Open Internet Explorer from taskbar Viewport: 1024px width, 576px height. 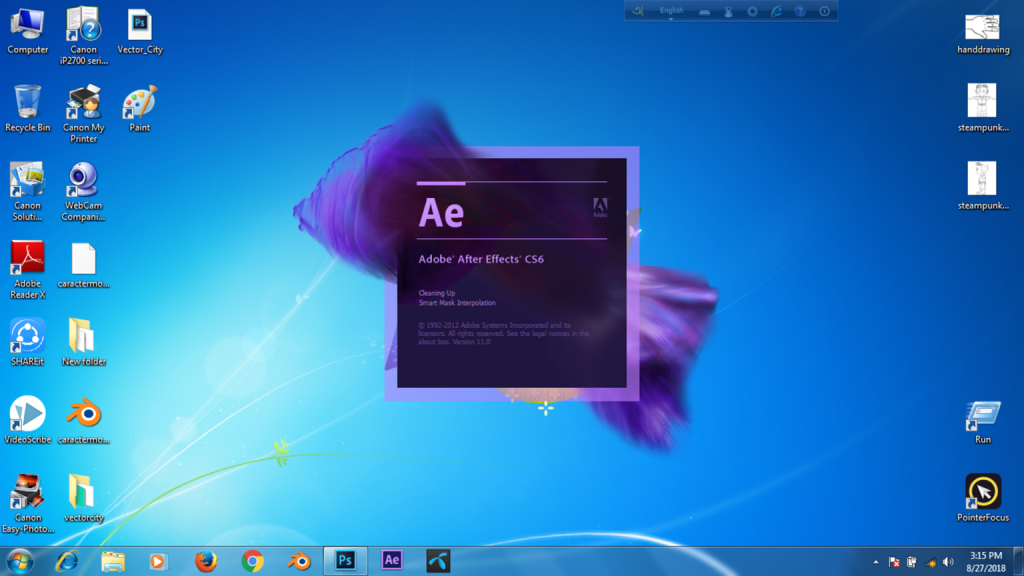pyautogui.click(x=67, y=561)
